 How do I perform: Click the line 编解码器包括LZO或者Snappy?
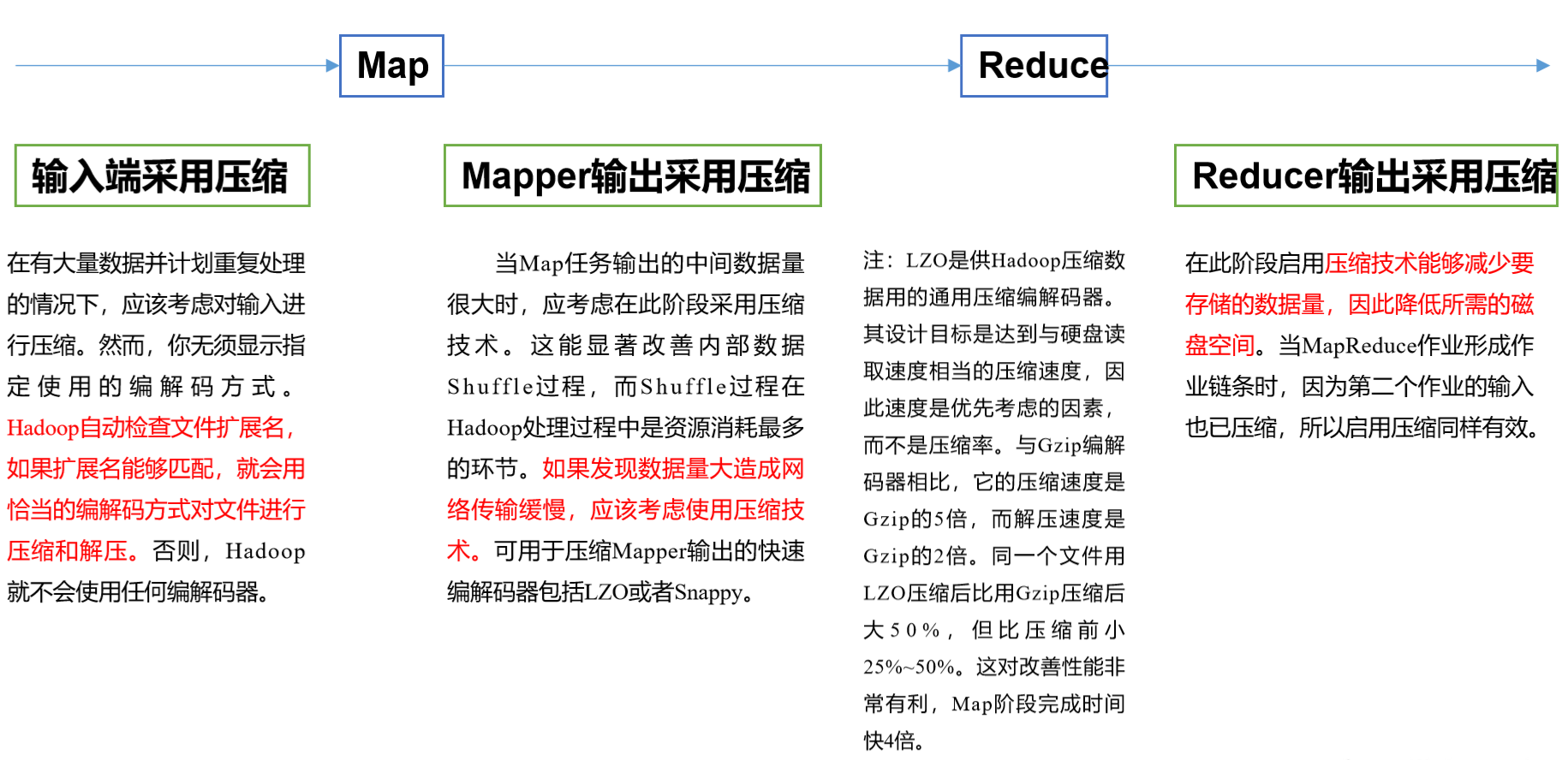(x=600, y=591)
